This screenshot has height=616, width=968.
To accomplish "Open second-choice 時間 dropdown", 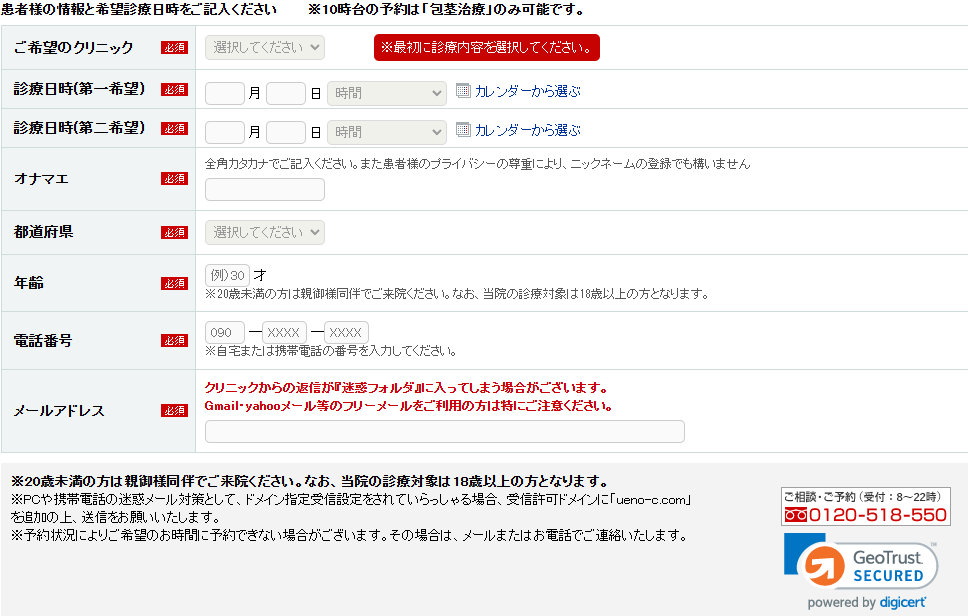I will [386, 132].
